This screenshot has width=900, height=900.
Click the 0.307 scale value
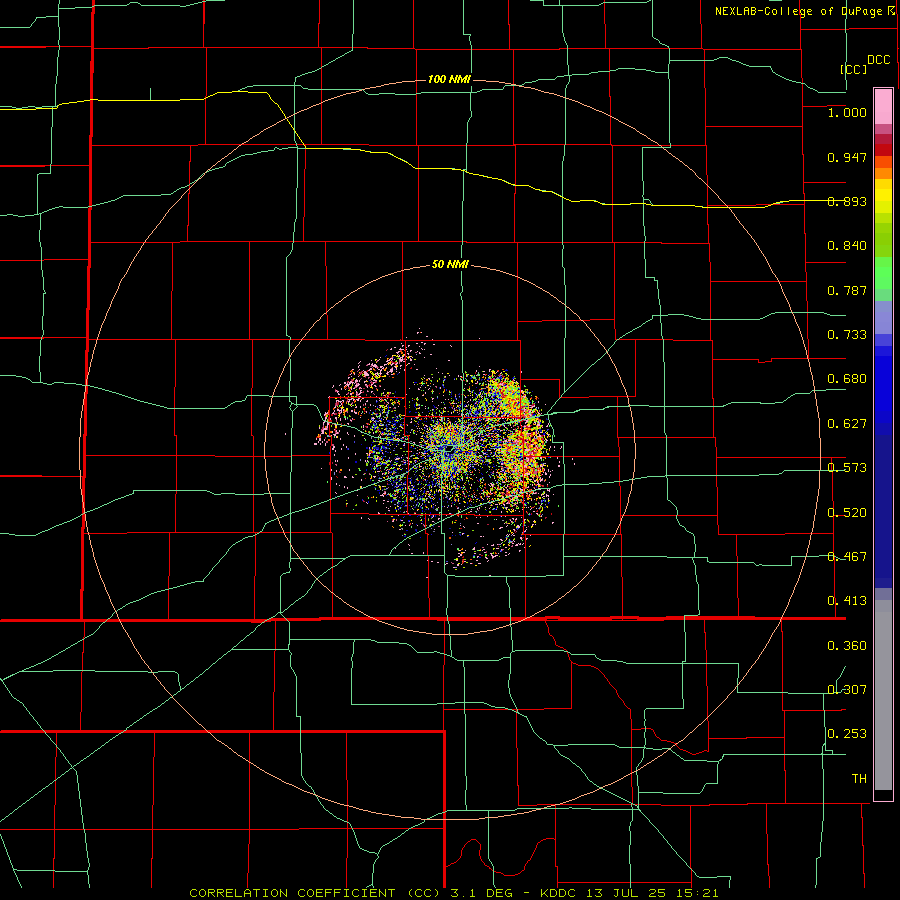[x=847, y=690]
